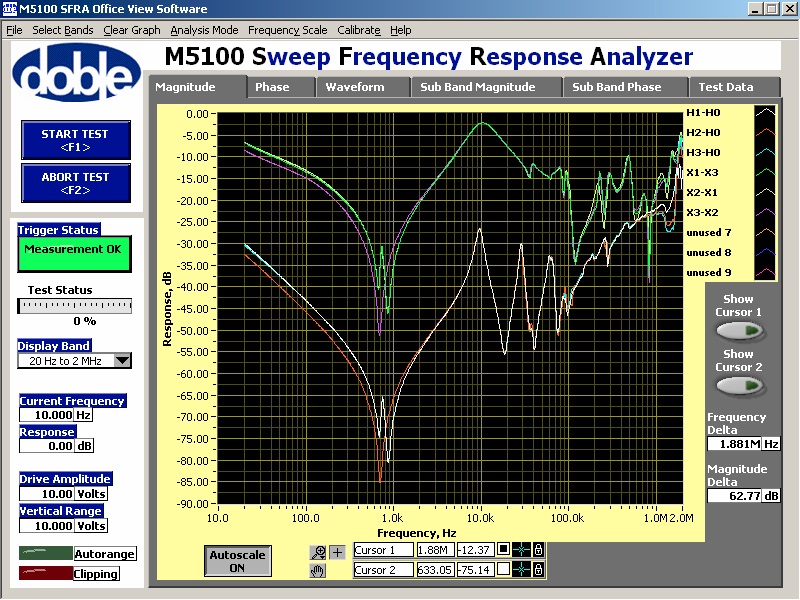800x600 pixels.
Task: Toggle Autoscale ON button
Action: 237,561
